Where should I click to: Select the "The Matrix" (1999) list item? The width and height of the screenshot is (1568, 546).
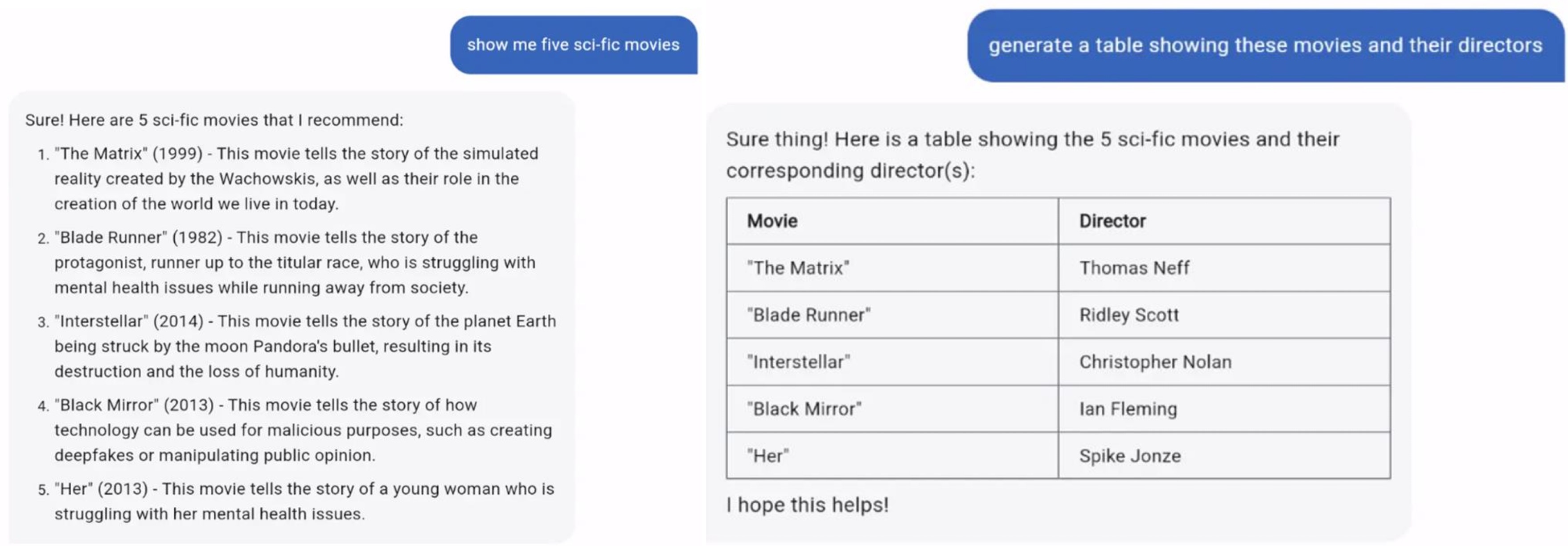pos(296,178)
